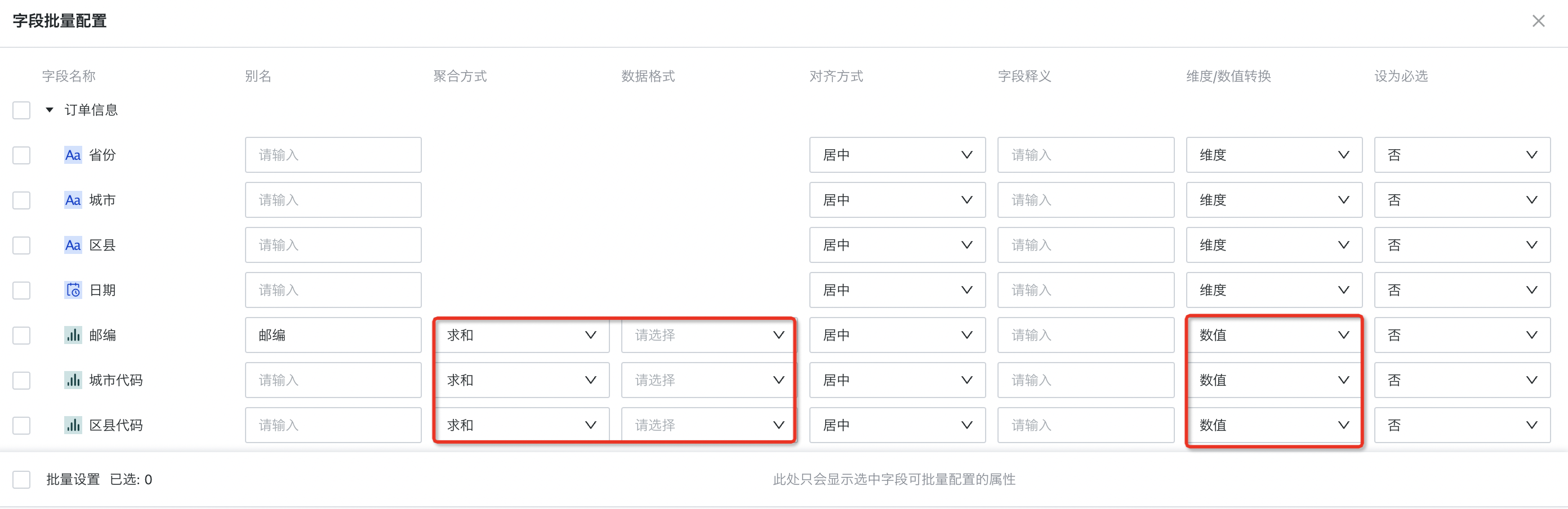Close the 字段批量配置 dialog
The image size is (1568, 509).
point(1538,21)
